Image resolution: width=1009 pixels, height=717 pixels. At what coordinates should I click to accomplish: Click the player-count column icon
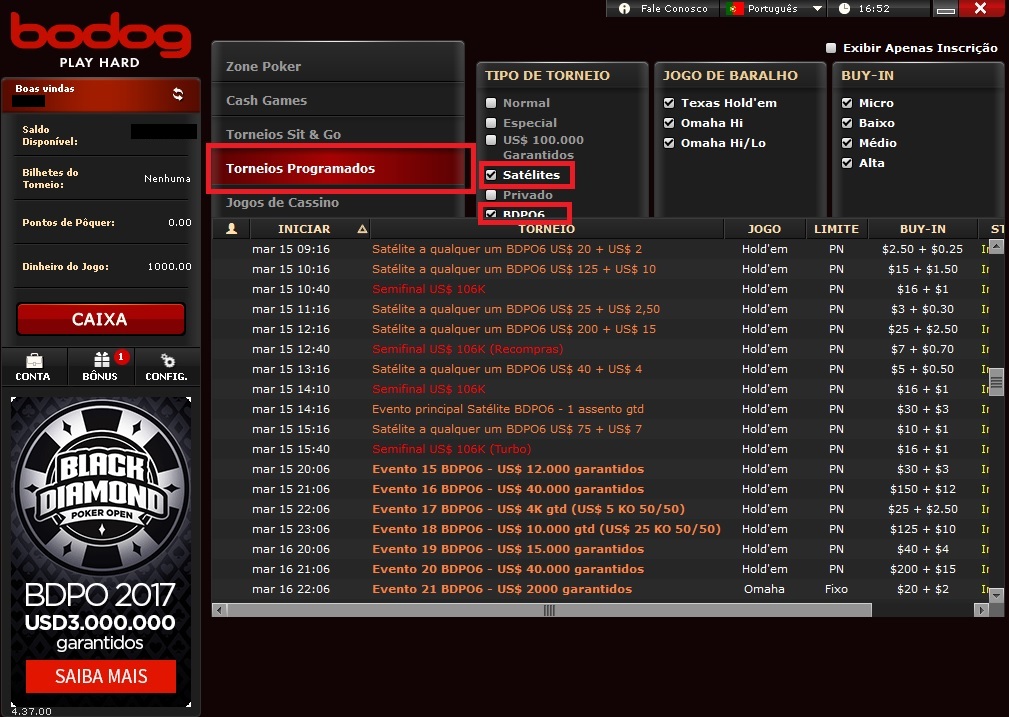pyautogui.click(x=232, y=228)
